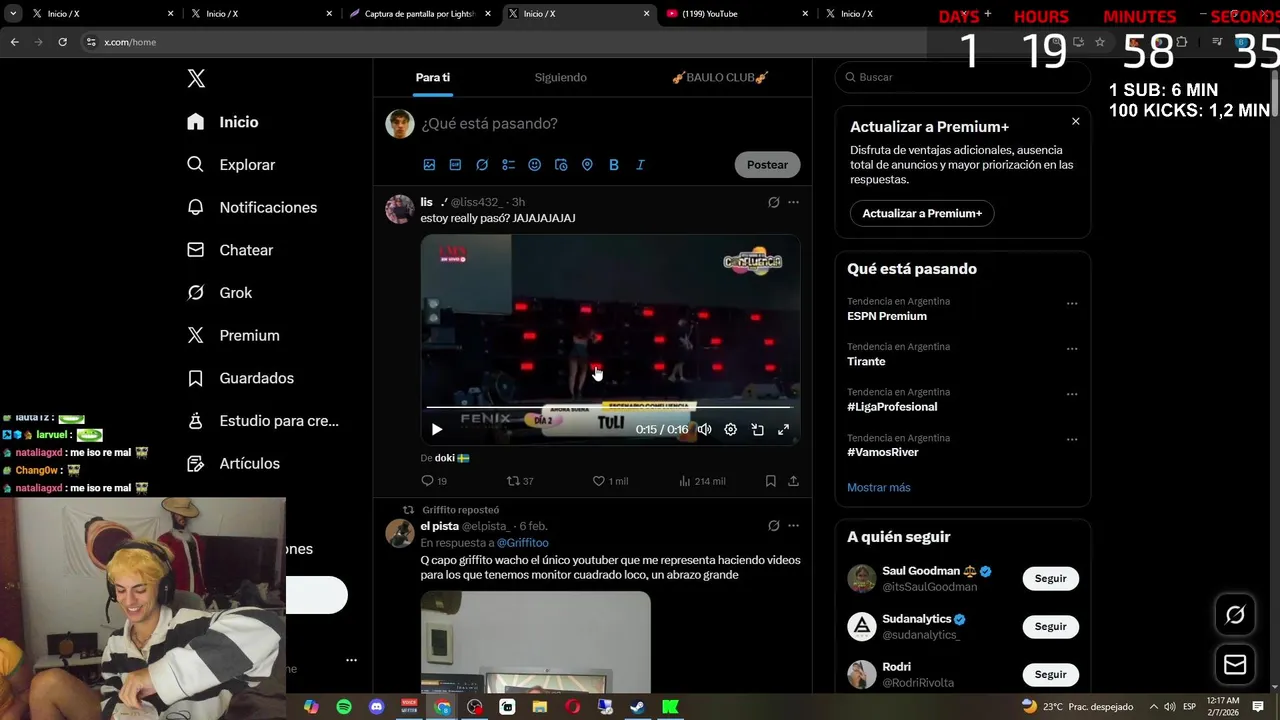Toggle the video full screen
The image size is (1280, 720).
click(784, 429)
